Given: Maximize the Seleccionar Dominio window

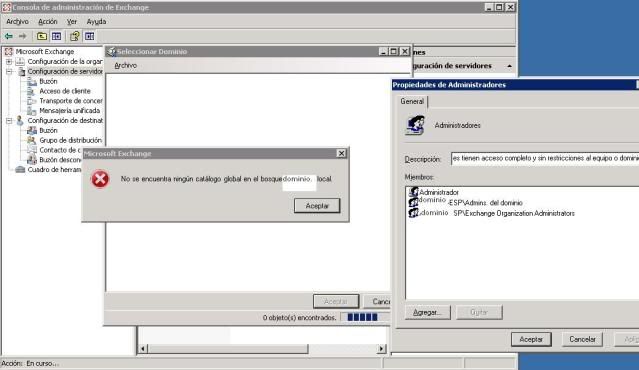Looking at the screenshot, I should coord(393,51).
